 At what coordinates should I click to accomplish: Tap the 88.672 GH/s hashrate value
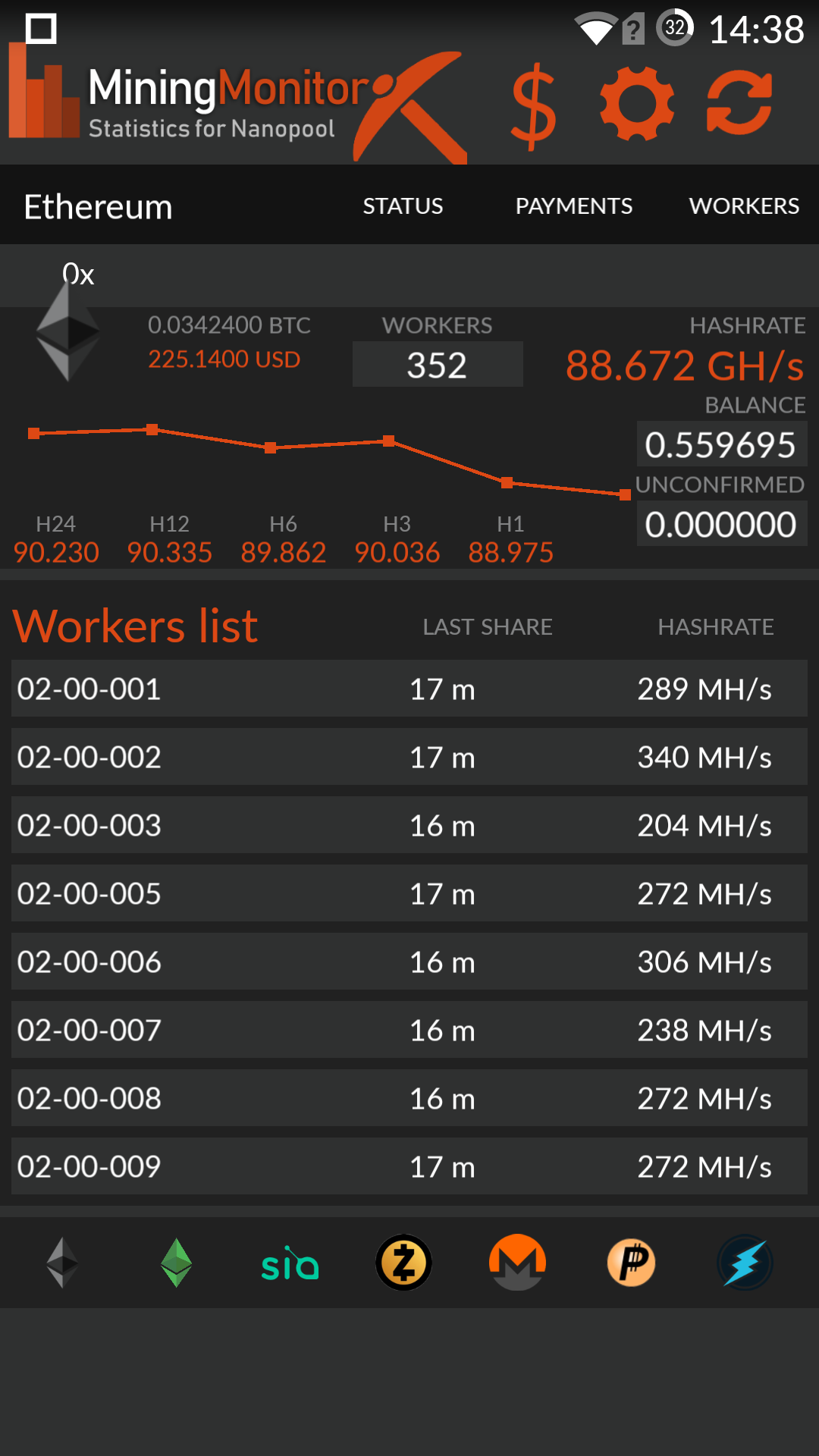(x=685, y=366)
